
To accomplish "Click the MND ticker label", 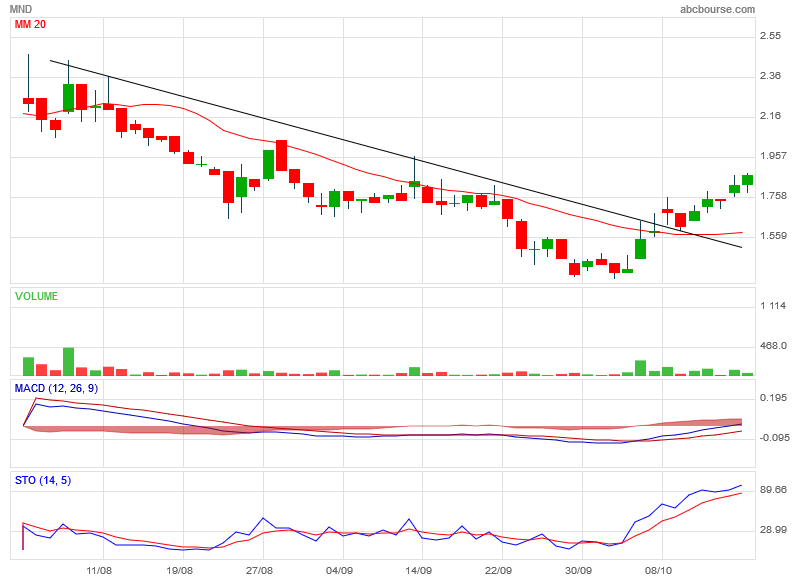I will (21, 9).
